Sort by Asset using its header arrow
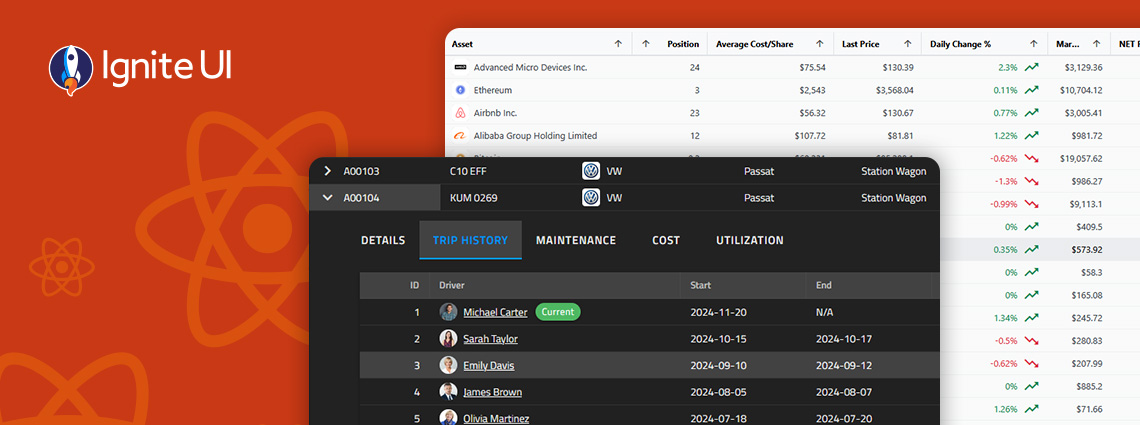 pos(618,44)
